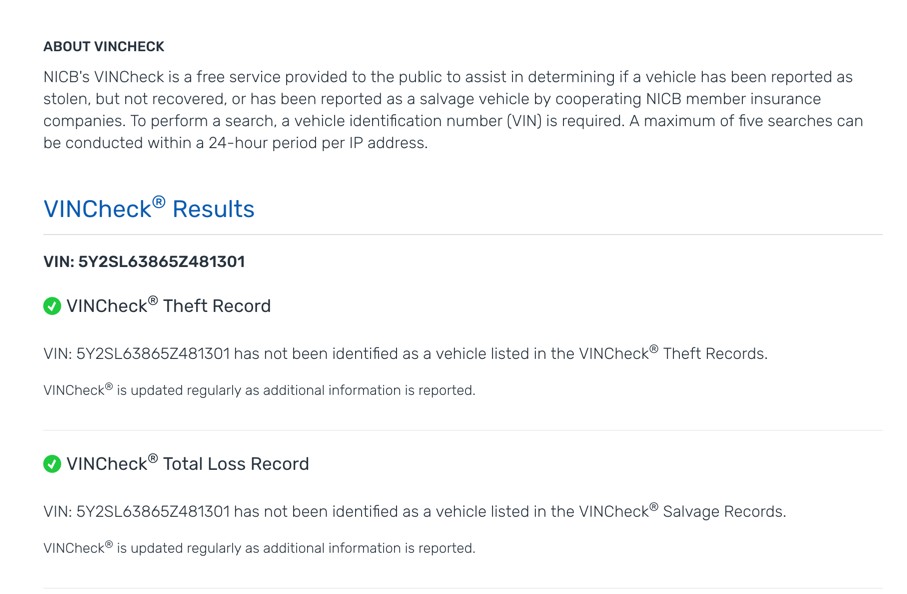
Task: Click the NICB's VINCheck free service paragraph
Action: (453, 110)
